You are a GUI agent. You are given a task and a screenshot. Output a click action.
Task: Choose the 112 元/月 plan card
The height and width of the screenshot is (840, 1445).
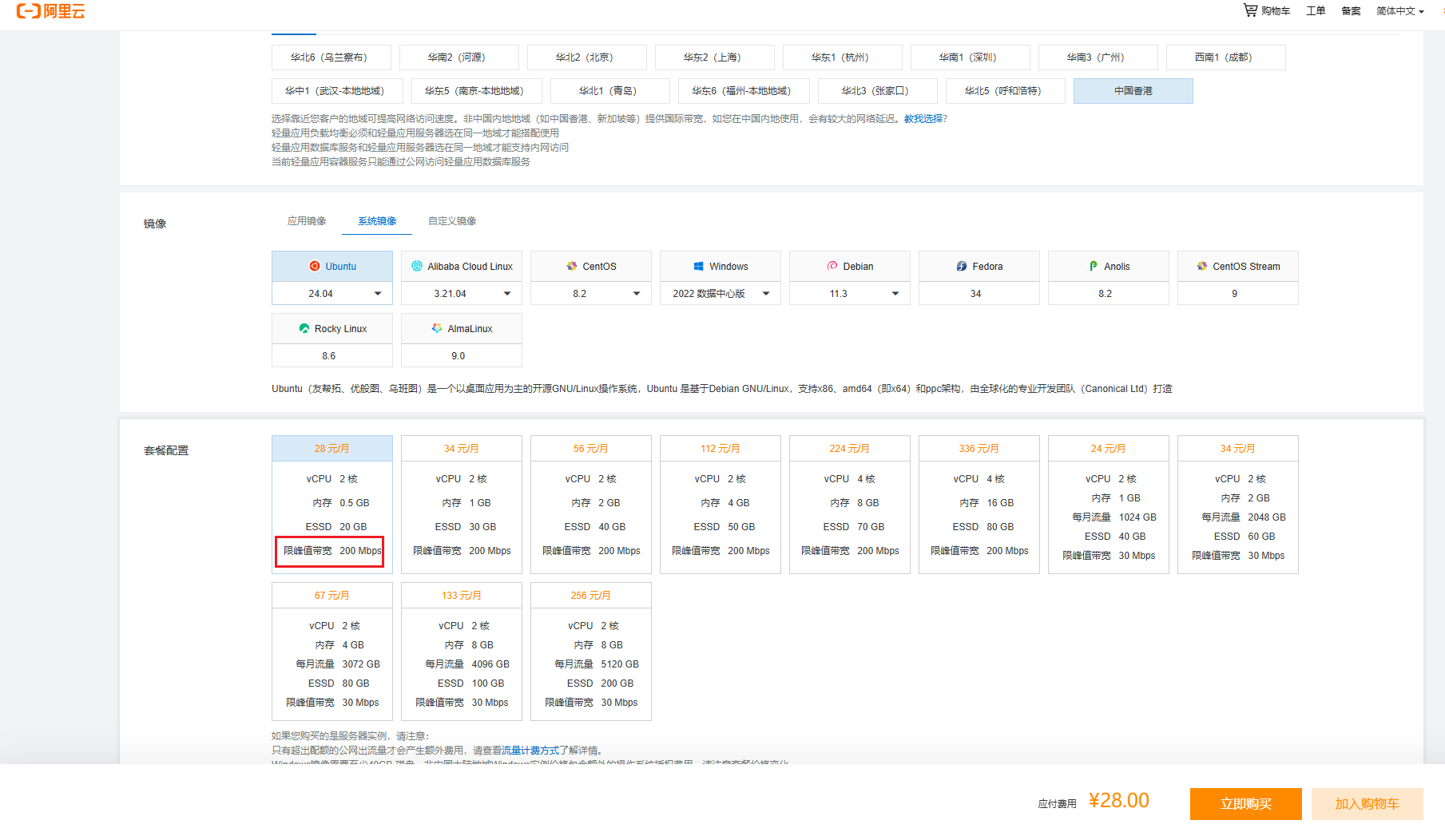pyautogui.click(x=721, y=505)
